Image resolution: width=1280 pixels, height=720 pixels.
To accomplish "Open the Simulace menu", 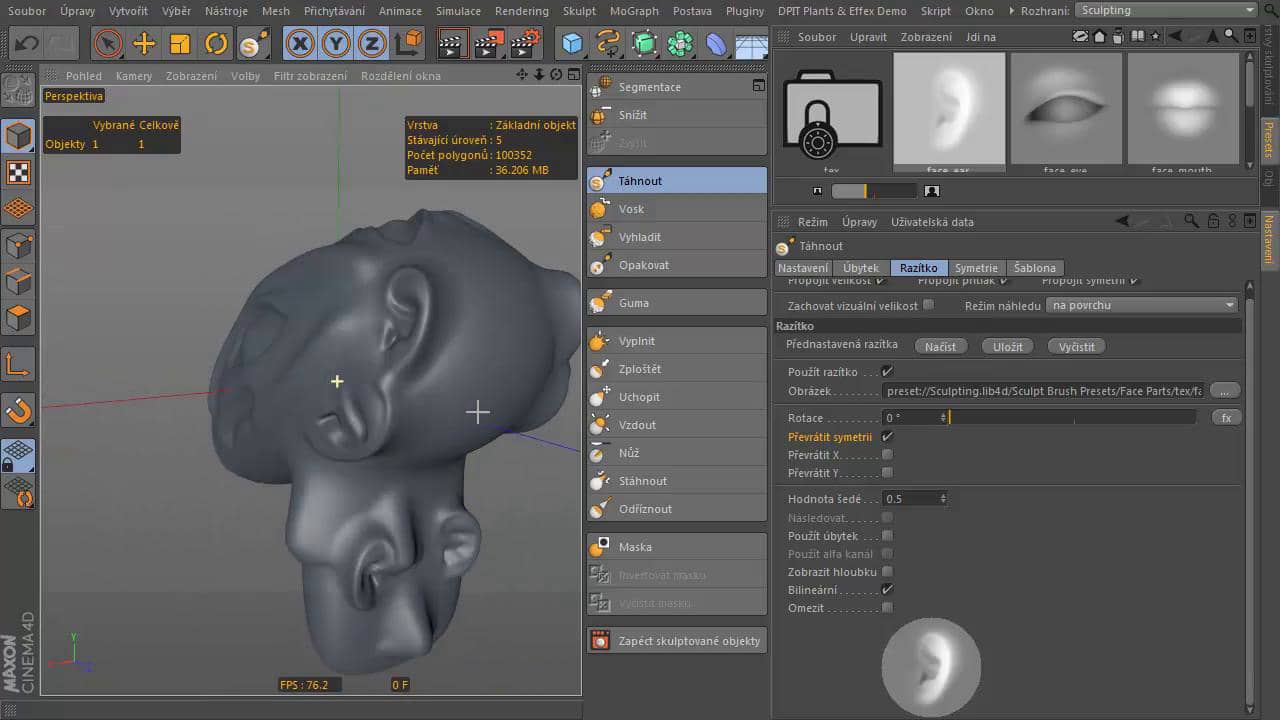I will [x=458, y=11].
